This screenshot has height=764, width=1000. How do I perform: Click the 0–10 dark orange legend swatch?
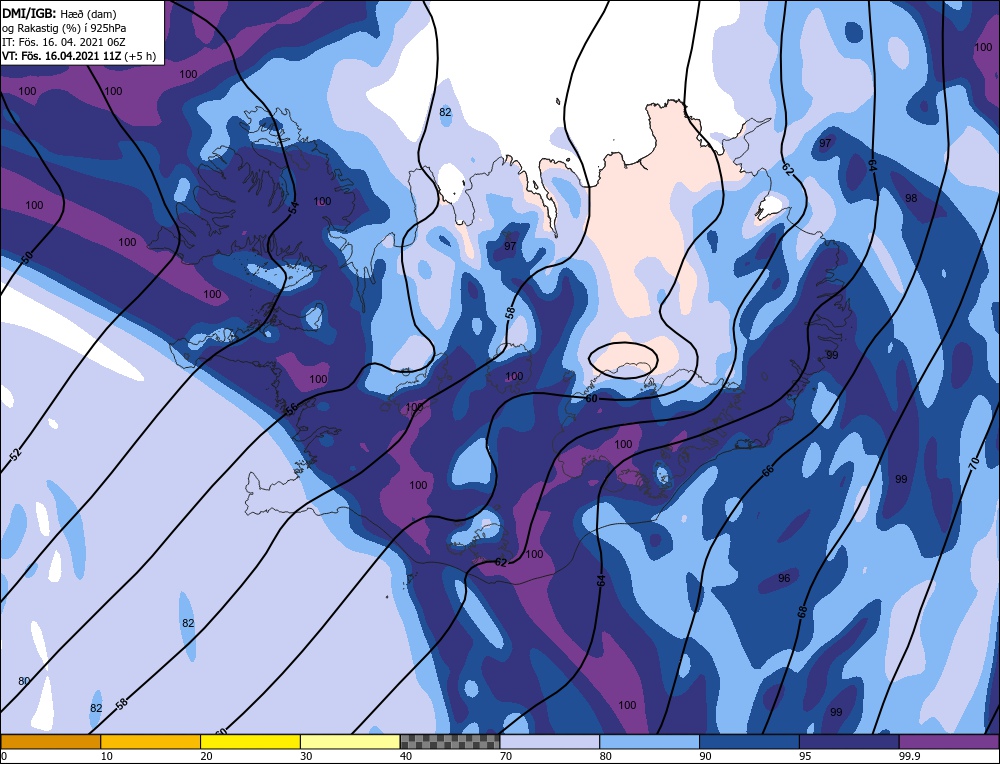click(50, 741)
